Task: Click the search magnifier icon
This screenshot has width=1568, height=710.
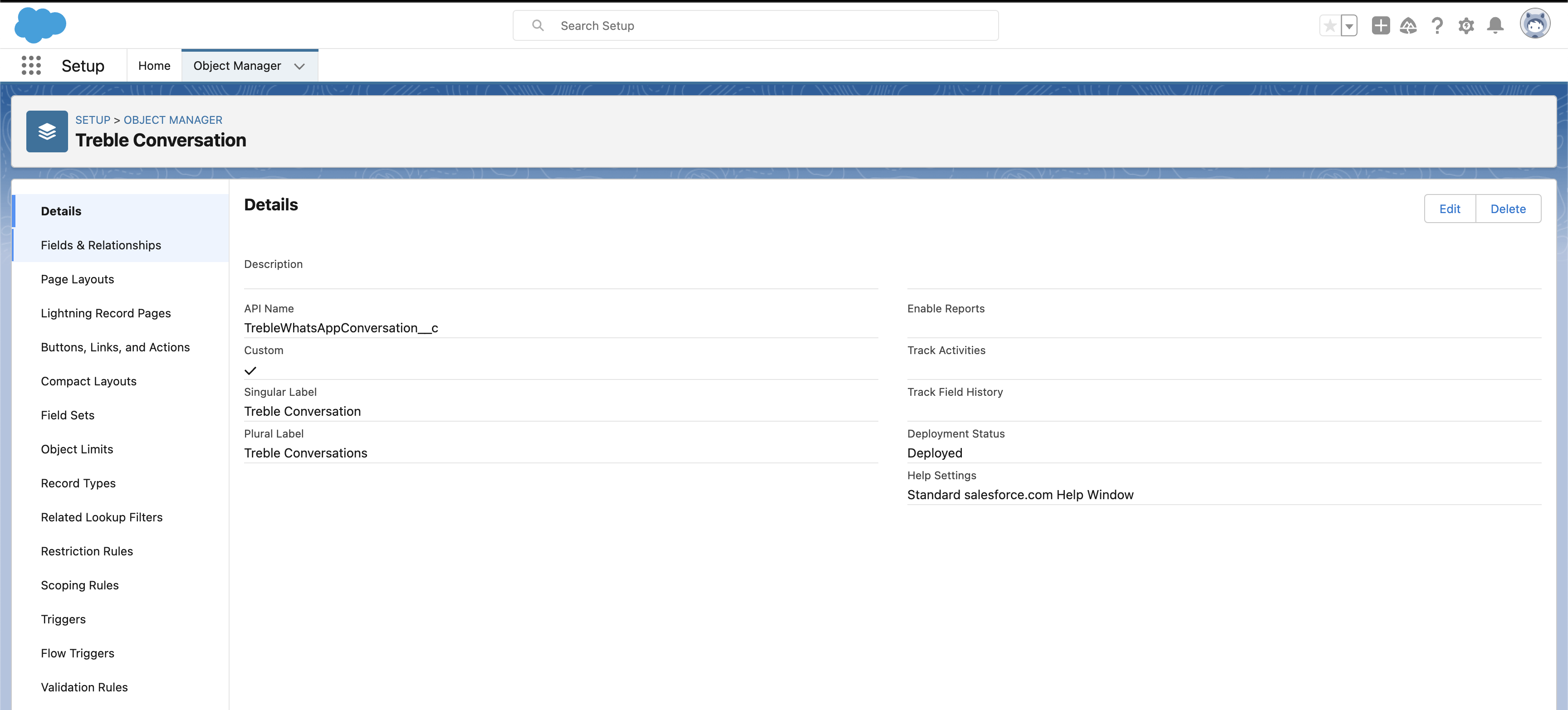Action: pos(538,25)
